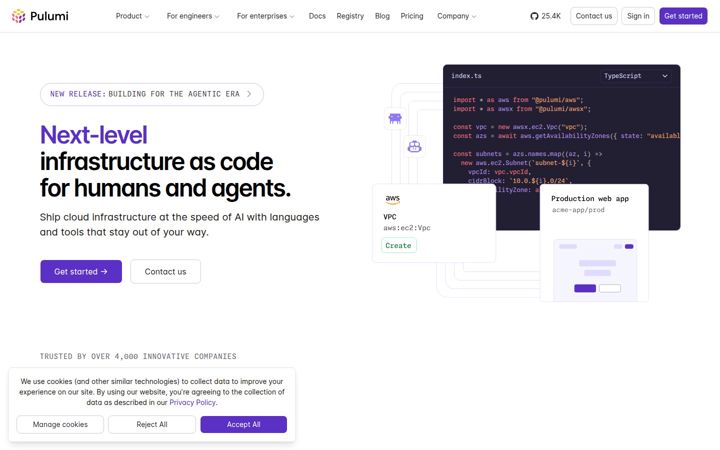Accept all cookies
The image size is (720, 450).
click(244, 424)
